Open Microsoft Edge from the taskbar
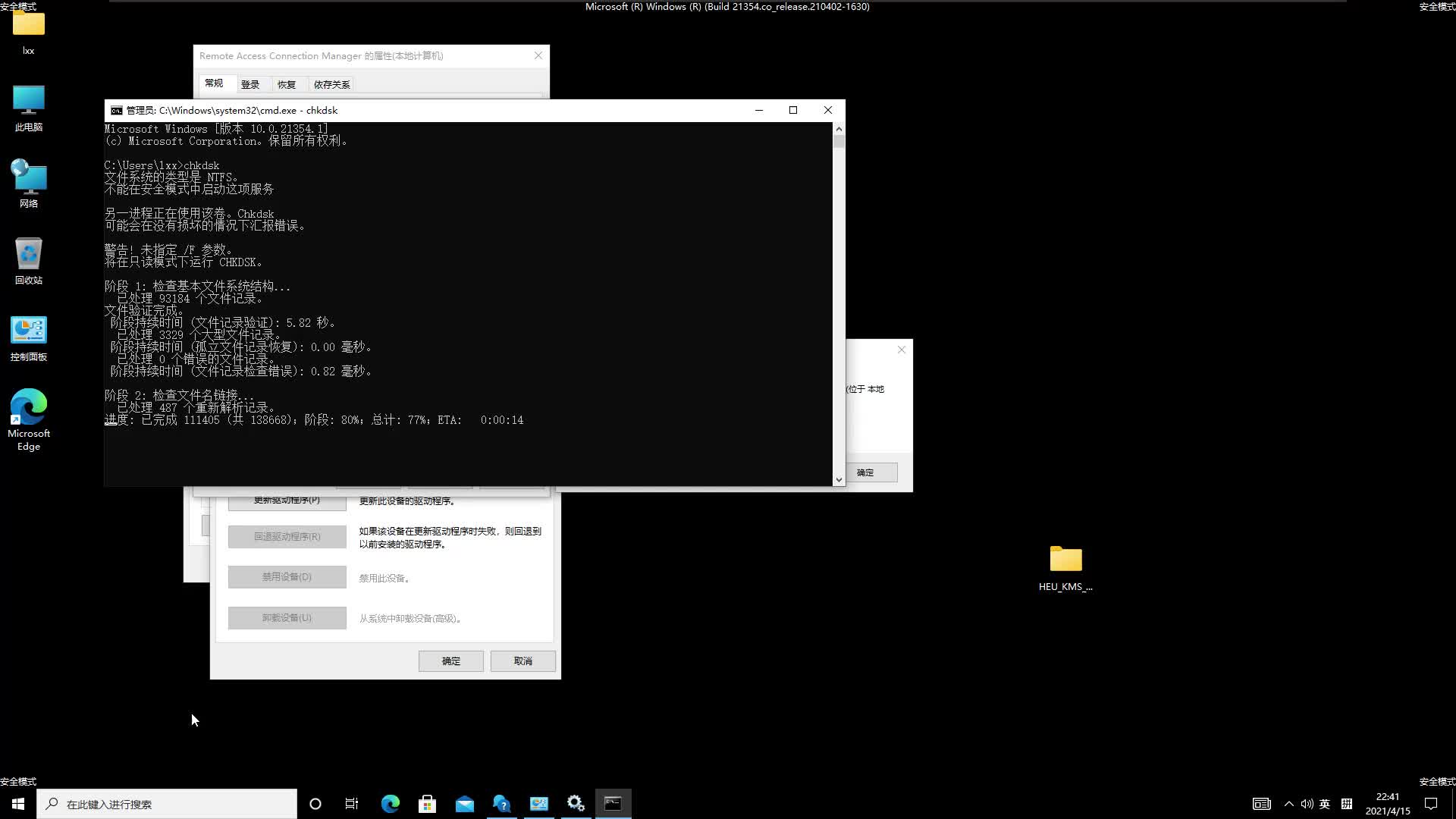 pos(390,803)
